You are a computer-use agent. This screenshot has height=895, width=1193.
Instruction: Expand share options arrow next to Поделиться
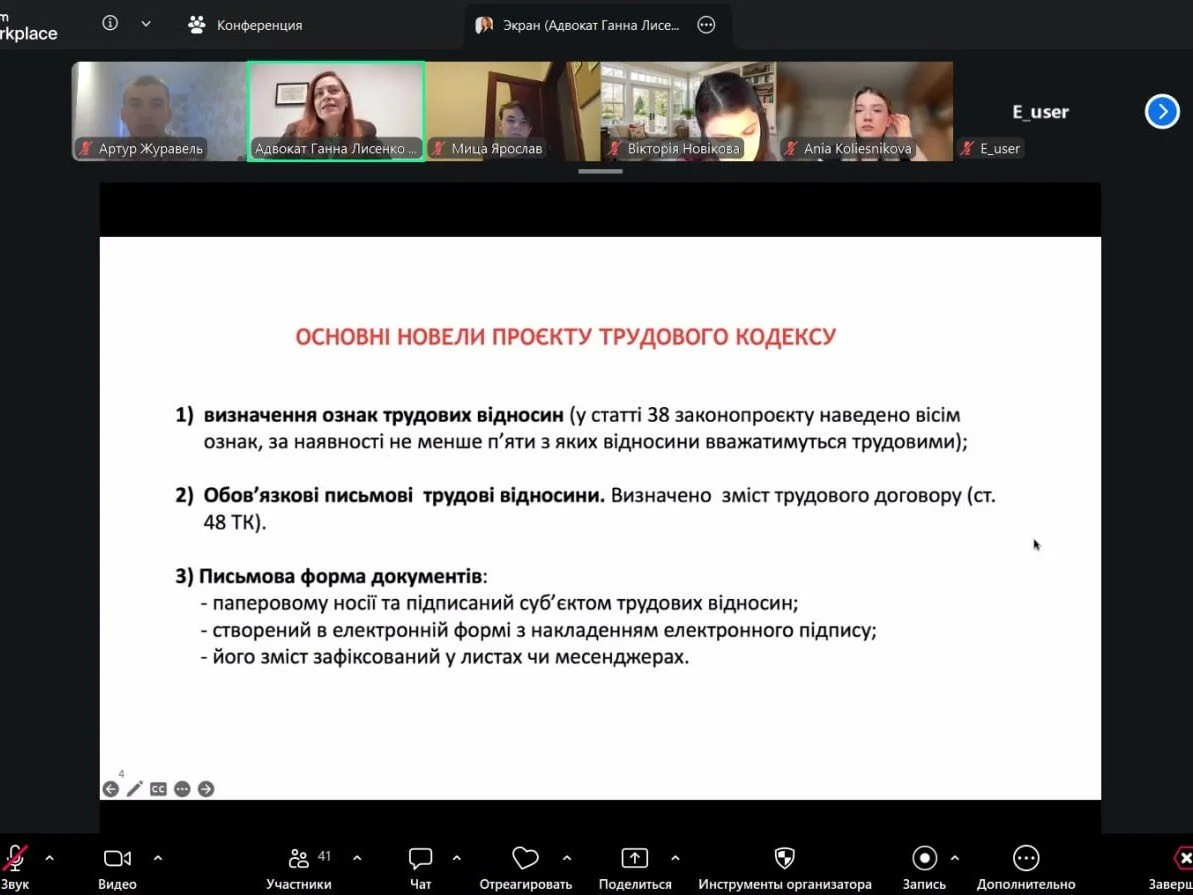pos(675,858)
